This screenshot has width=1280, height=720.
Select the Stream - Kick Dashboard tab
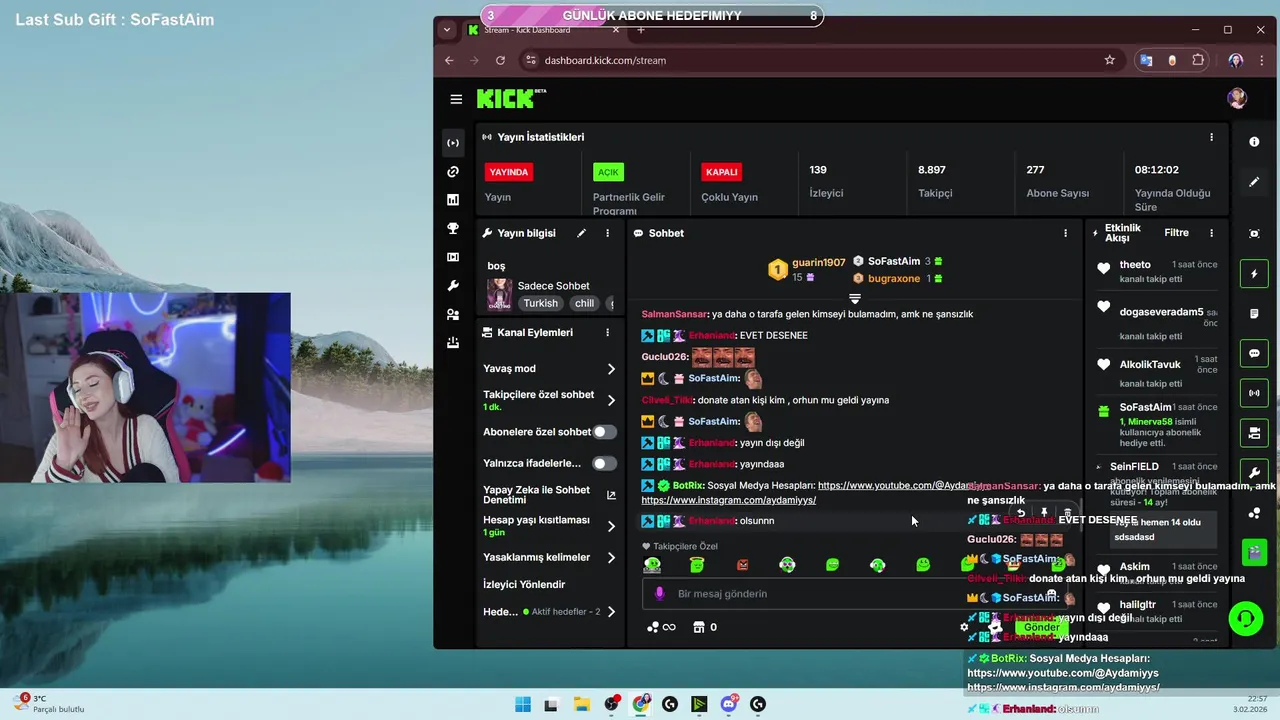[543, 30]
